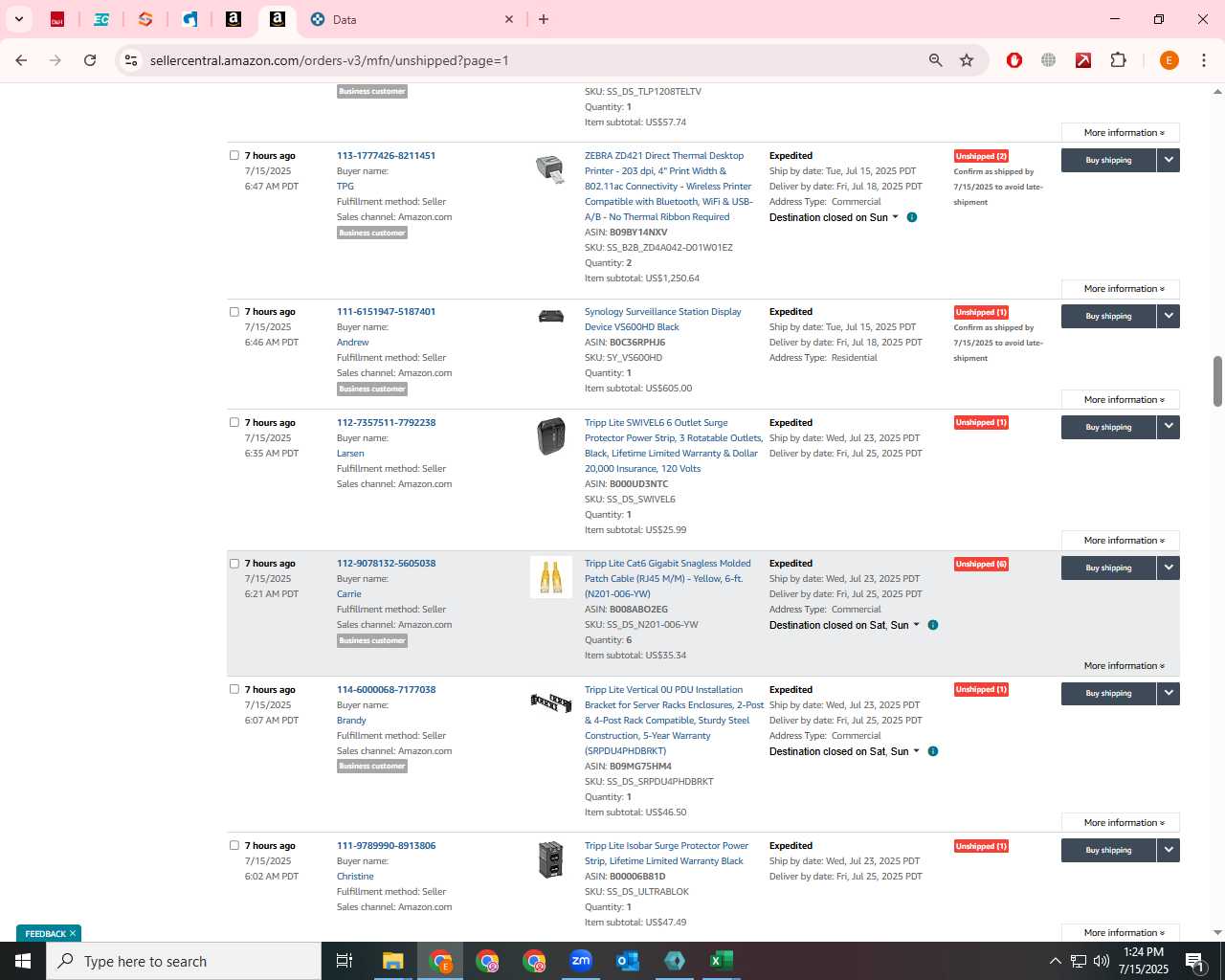Screen dimensions: 1225x980
Task: Open the red arrow extension icon
Action: pos(1083,60)
